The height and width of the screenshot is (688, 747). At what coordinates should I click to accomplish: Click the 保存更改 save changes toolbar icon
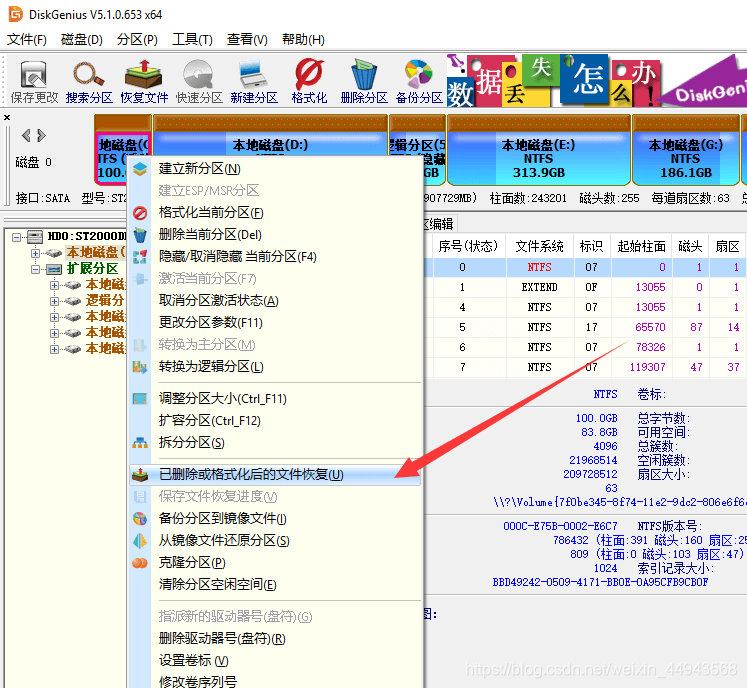coord(34,82)
